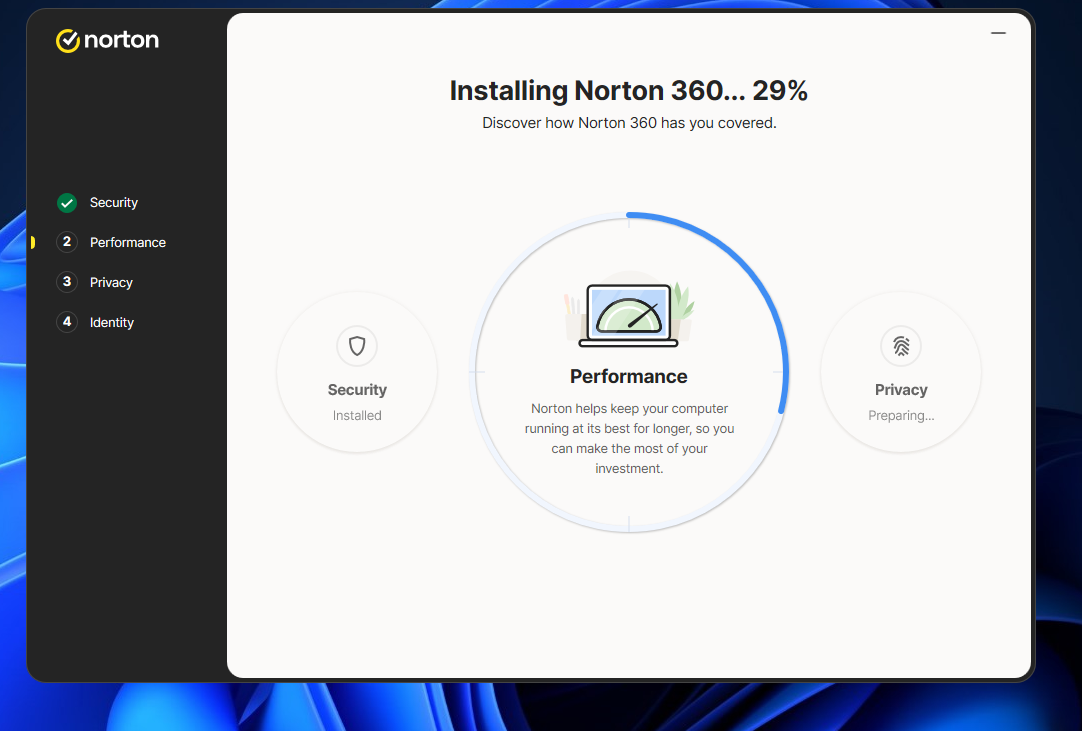
Task: Select step 2 number badge for Performance
Action: (67, 242)
